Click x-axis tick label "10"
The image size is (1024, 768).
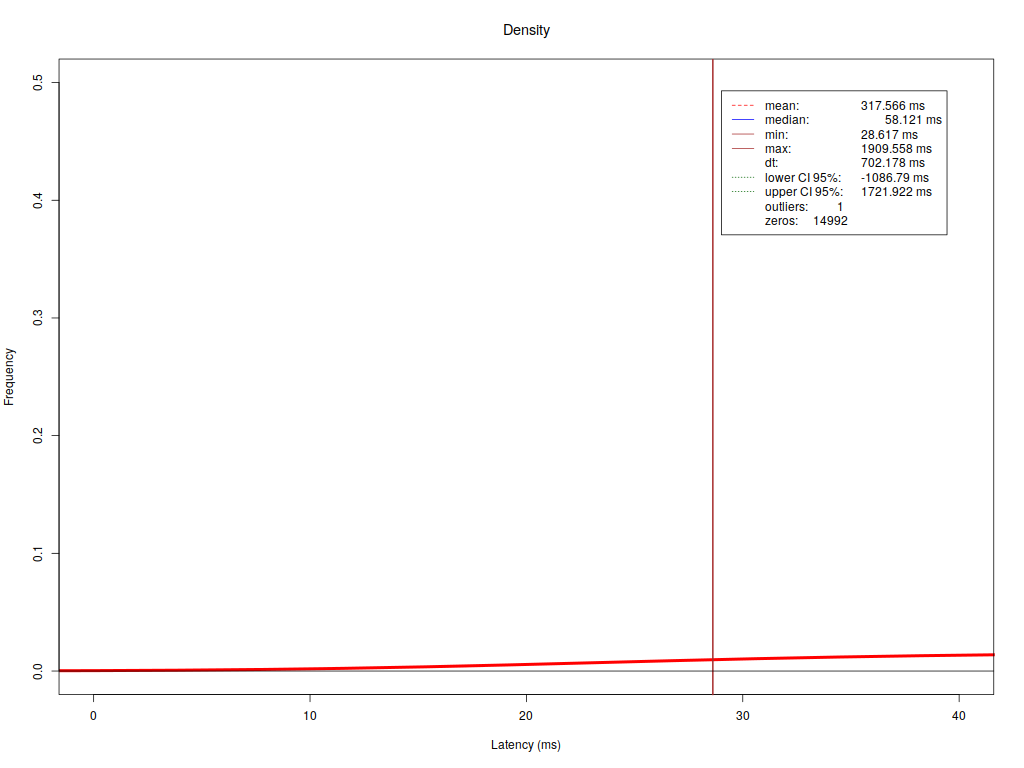pos(310,716)
